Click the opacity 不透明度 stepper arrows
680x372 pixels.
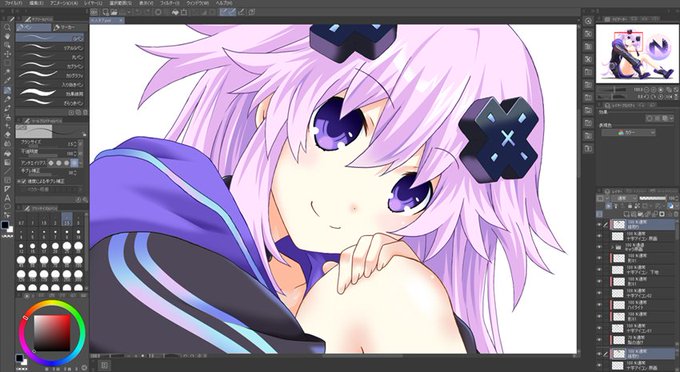75,153
